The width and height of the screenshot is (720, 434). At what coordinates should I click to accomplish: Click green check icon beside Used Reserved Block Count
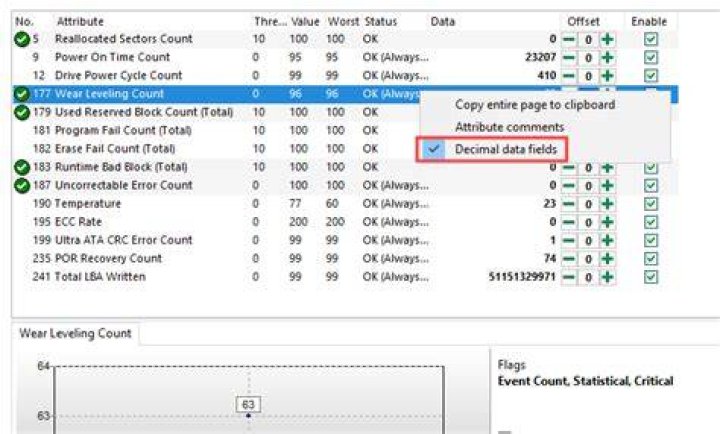tap(22, 113)
